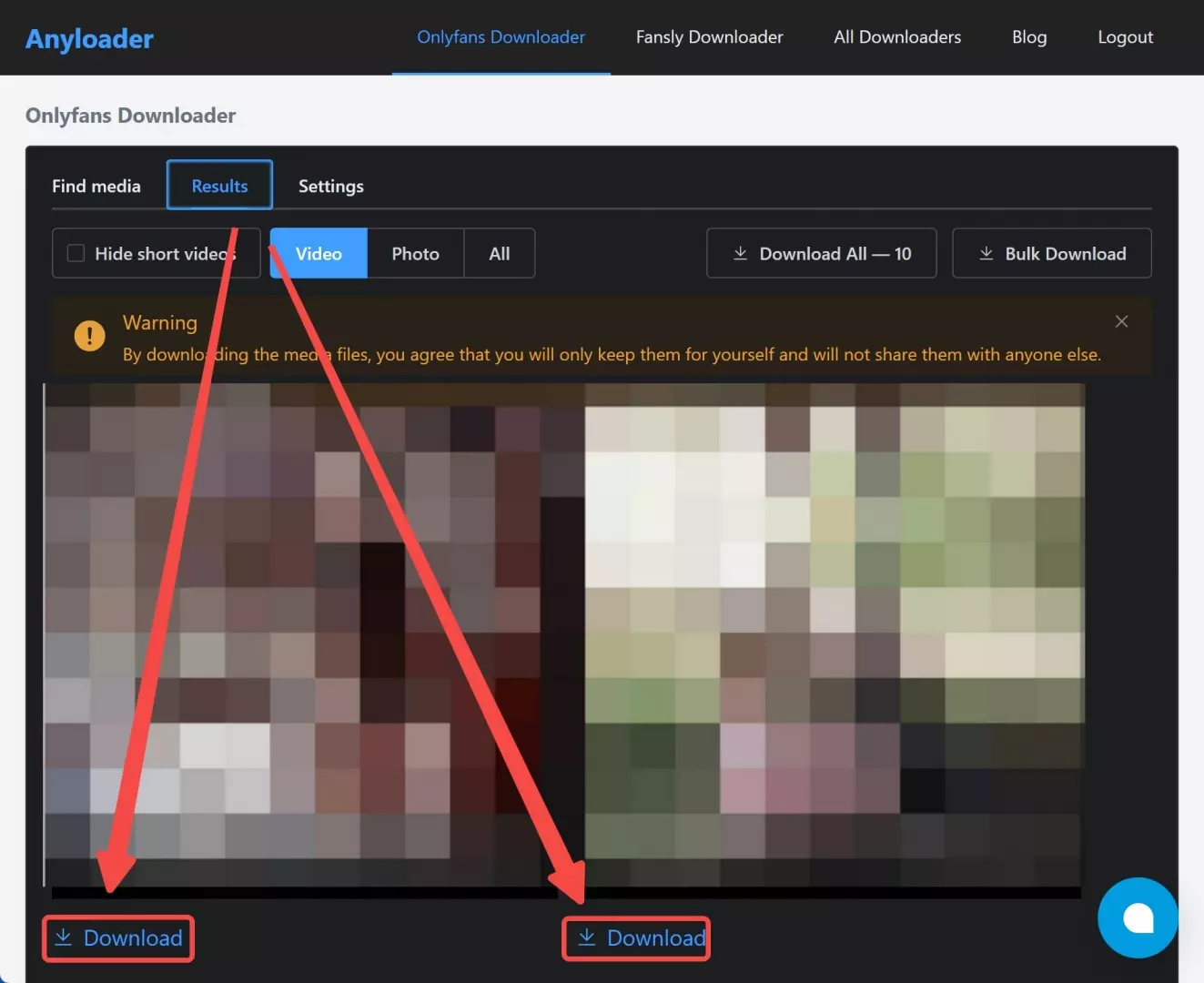Viewport: 1204px width, 983px height.
Task: Click the Bulk Download button
Action: (1051, 253)
